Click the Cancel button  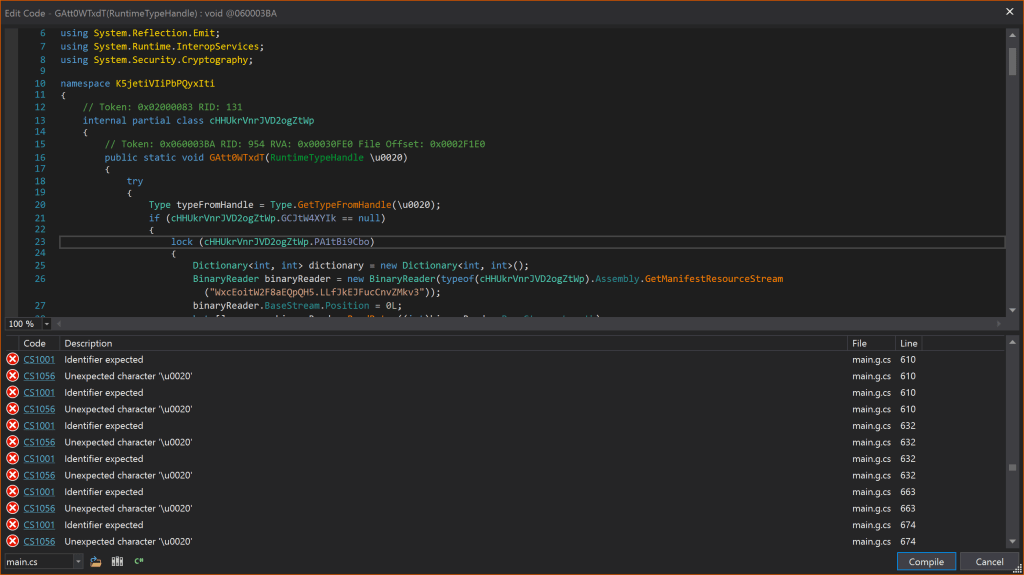tap(989, 562)
